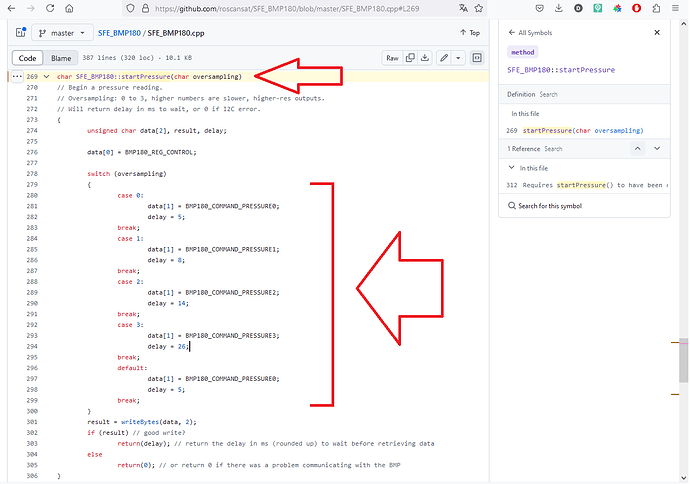Click the translate page icon in address bar

[463, 8]
